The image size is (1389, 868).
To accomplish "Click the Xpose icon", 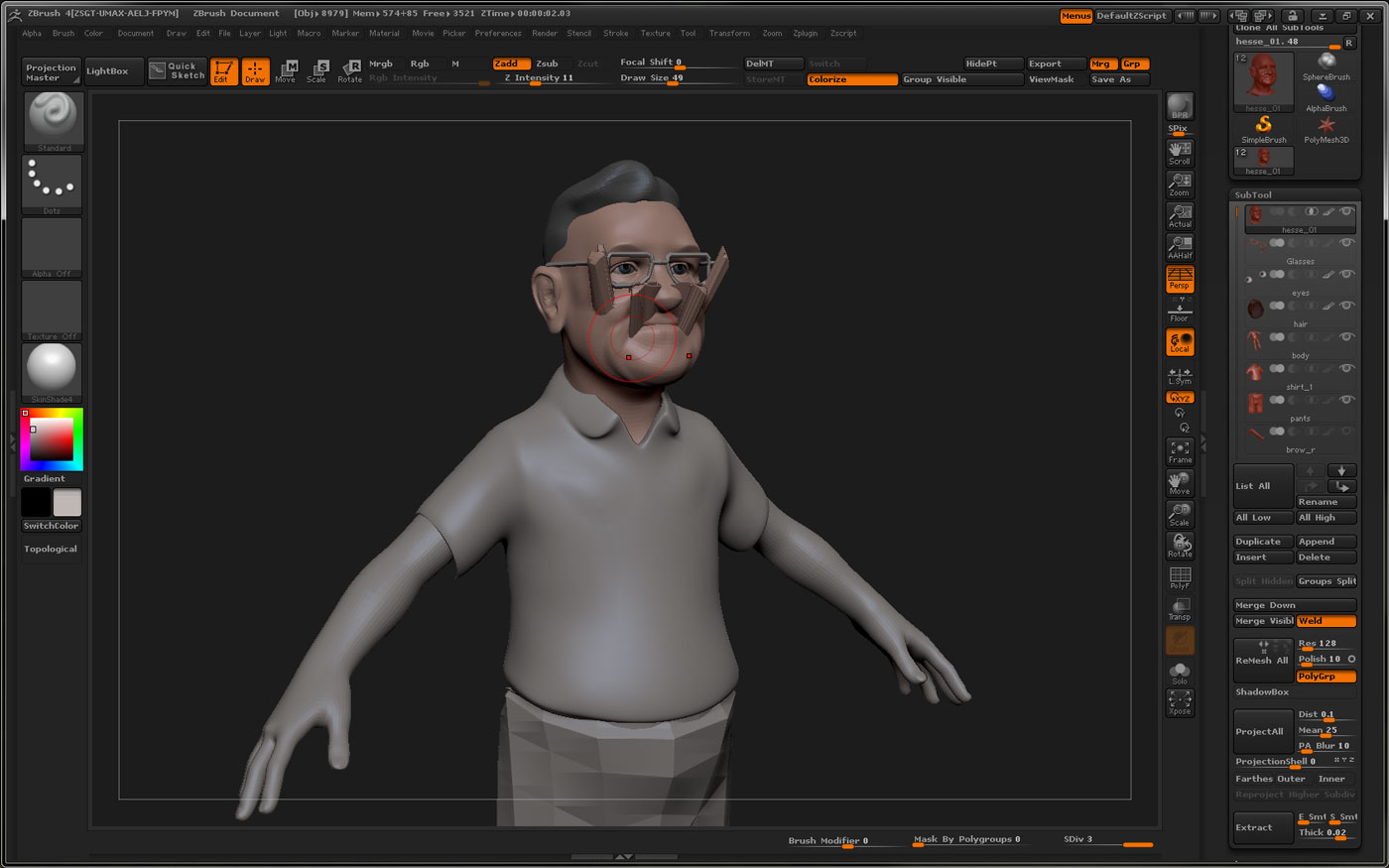I will [1179, 702].
